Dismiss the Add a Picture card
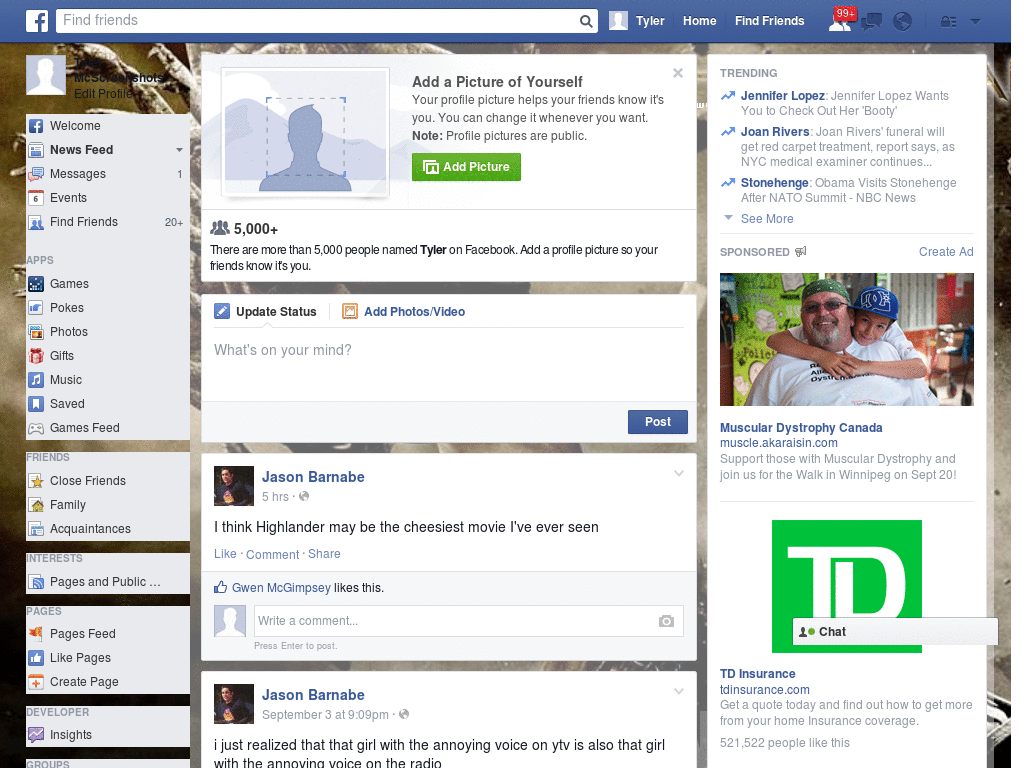 (x=678, y=73)
